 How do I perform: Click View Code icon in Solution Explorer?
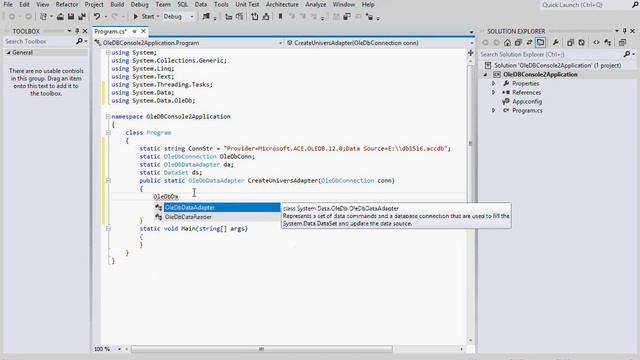[x=596, y=42]
